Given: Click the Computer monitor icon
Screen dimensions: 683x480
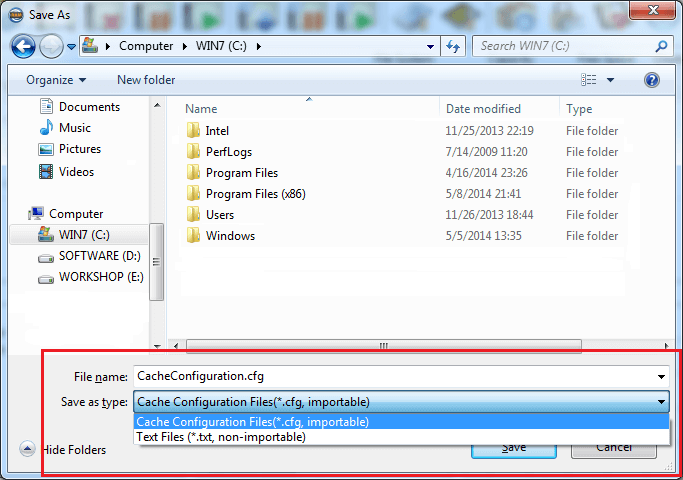Looking at the screenshot, I should [x=36, y=213].
